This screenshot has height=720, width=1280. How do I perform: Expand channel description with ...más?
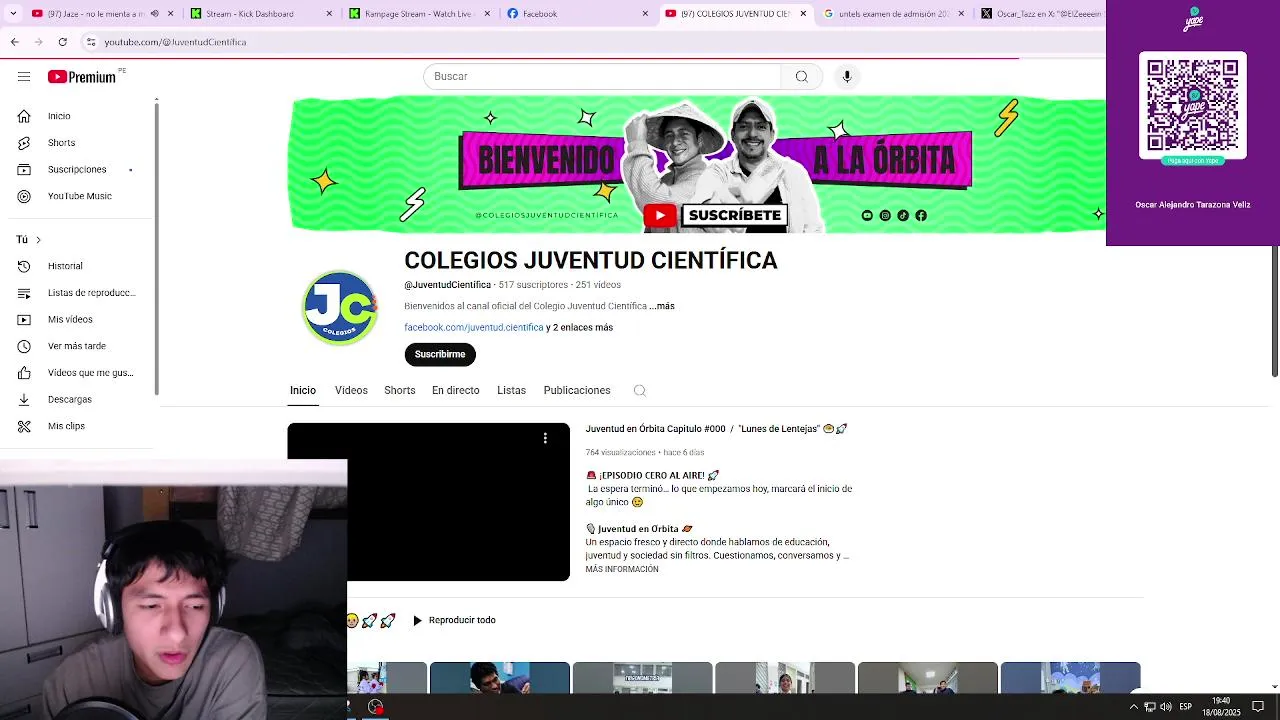point(662,306)
